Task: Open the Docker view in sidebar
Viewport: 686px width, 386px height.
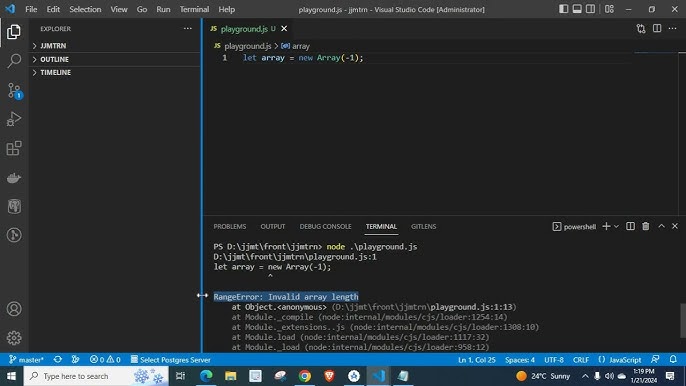Action: pos(14,178)
